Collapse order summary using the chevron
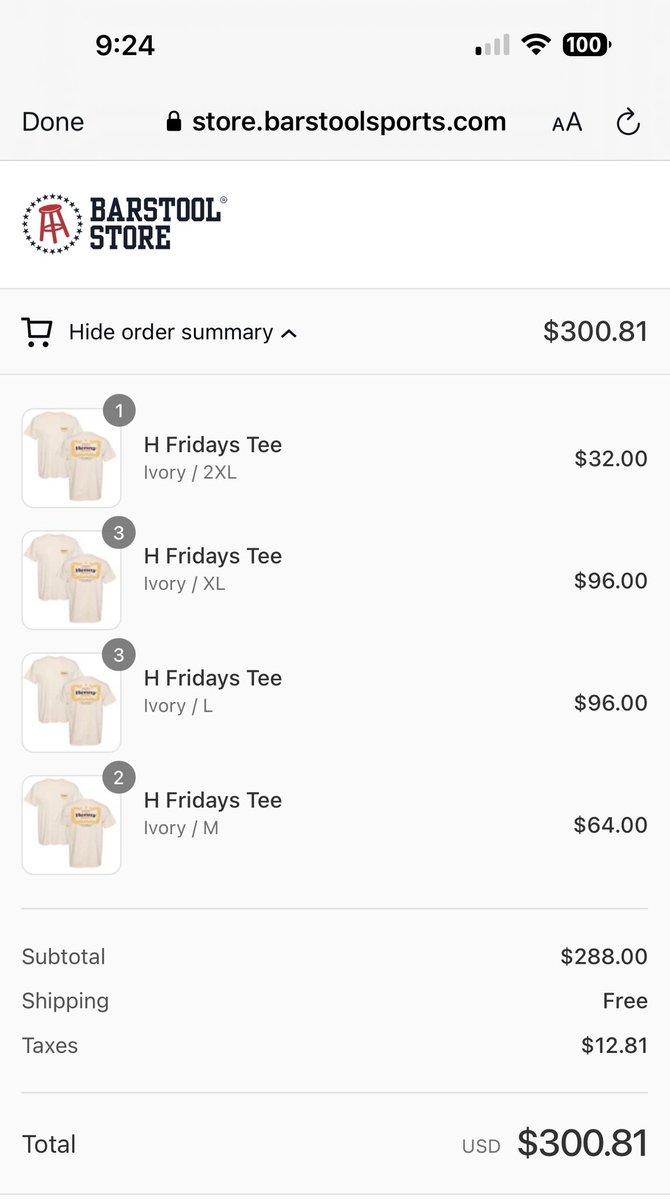Screen dimensions: 670x1200 tap(289, 334)
